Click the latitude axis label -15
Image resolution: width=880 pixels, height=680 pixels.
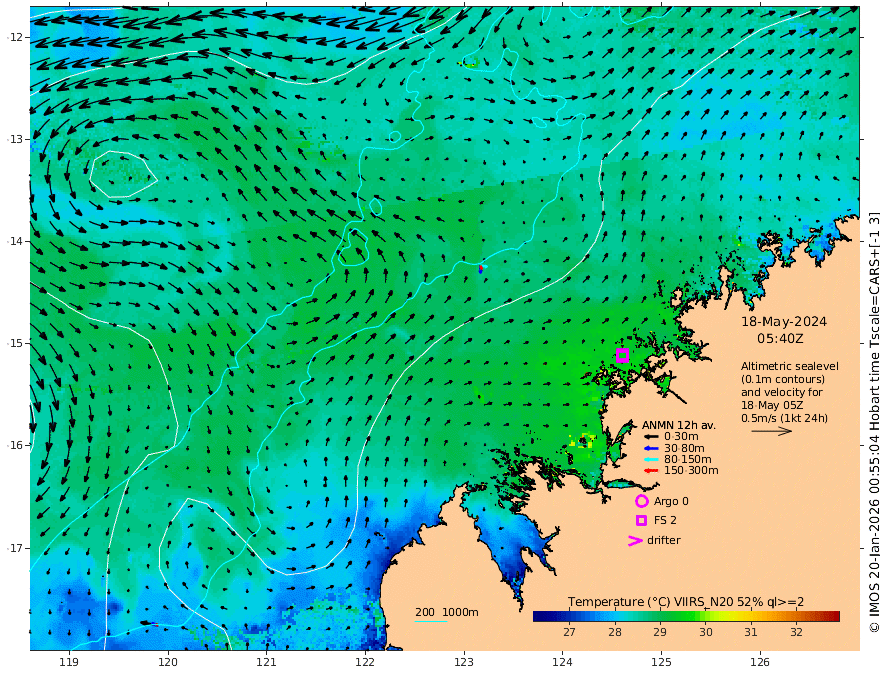[15, 343]
